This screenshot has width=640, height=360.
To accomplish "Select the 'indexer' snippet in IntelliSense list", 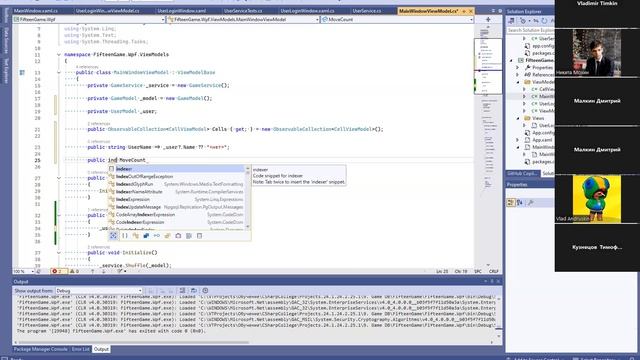I will (176, 169).
